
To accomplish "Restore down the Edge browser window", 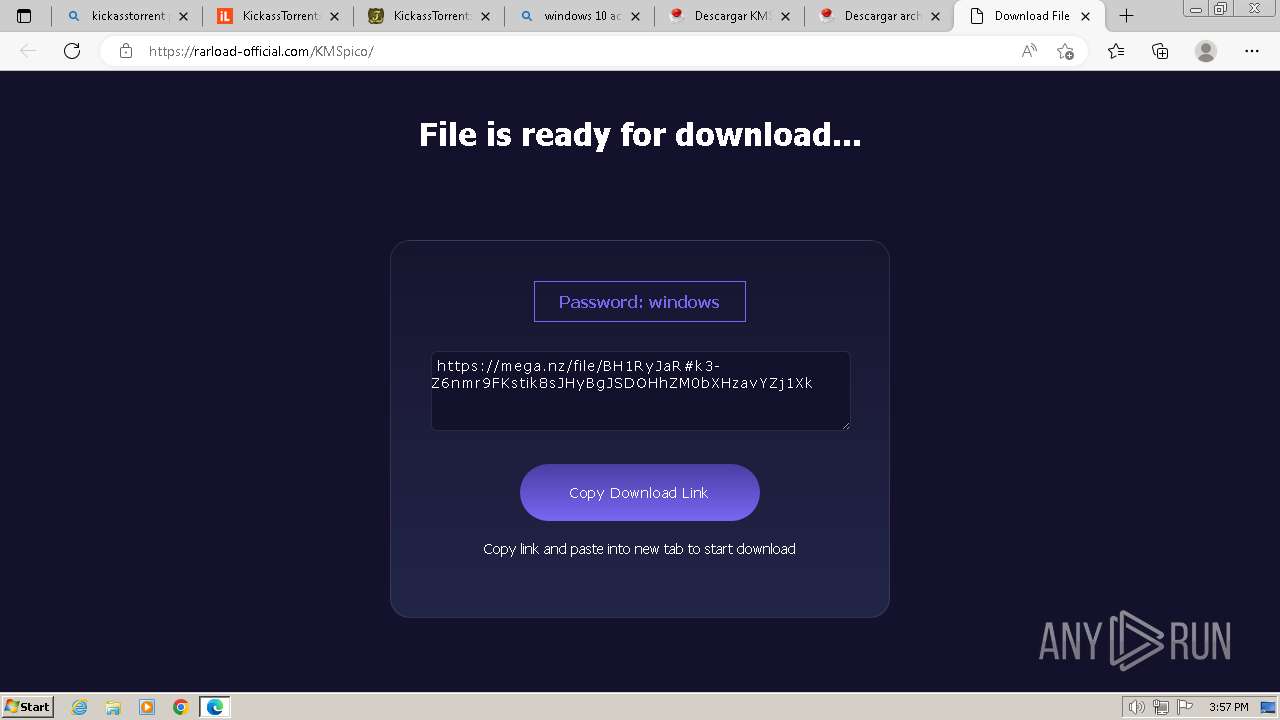I will (1221, 9).
